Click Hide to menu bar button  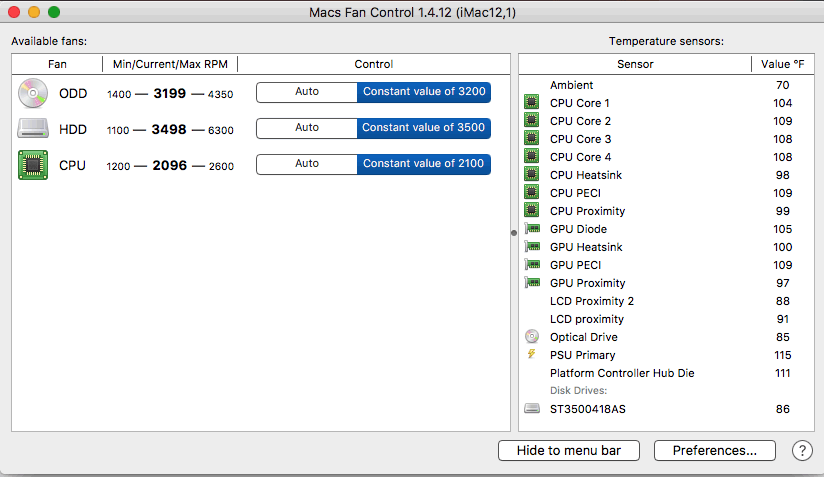coord(569,451)
